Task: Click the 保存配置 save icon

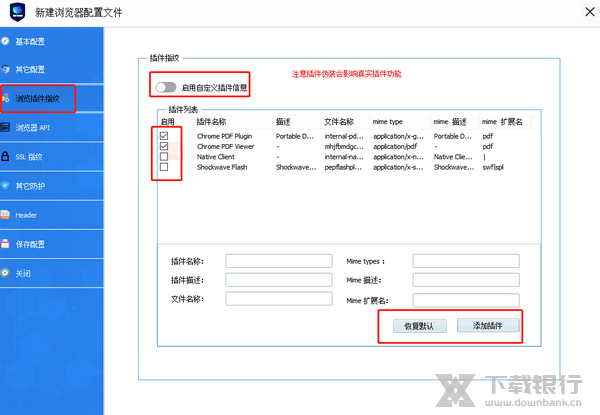Action: [x=5, y=244]
